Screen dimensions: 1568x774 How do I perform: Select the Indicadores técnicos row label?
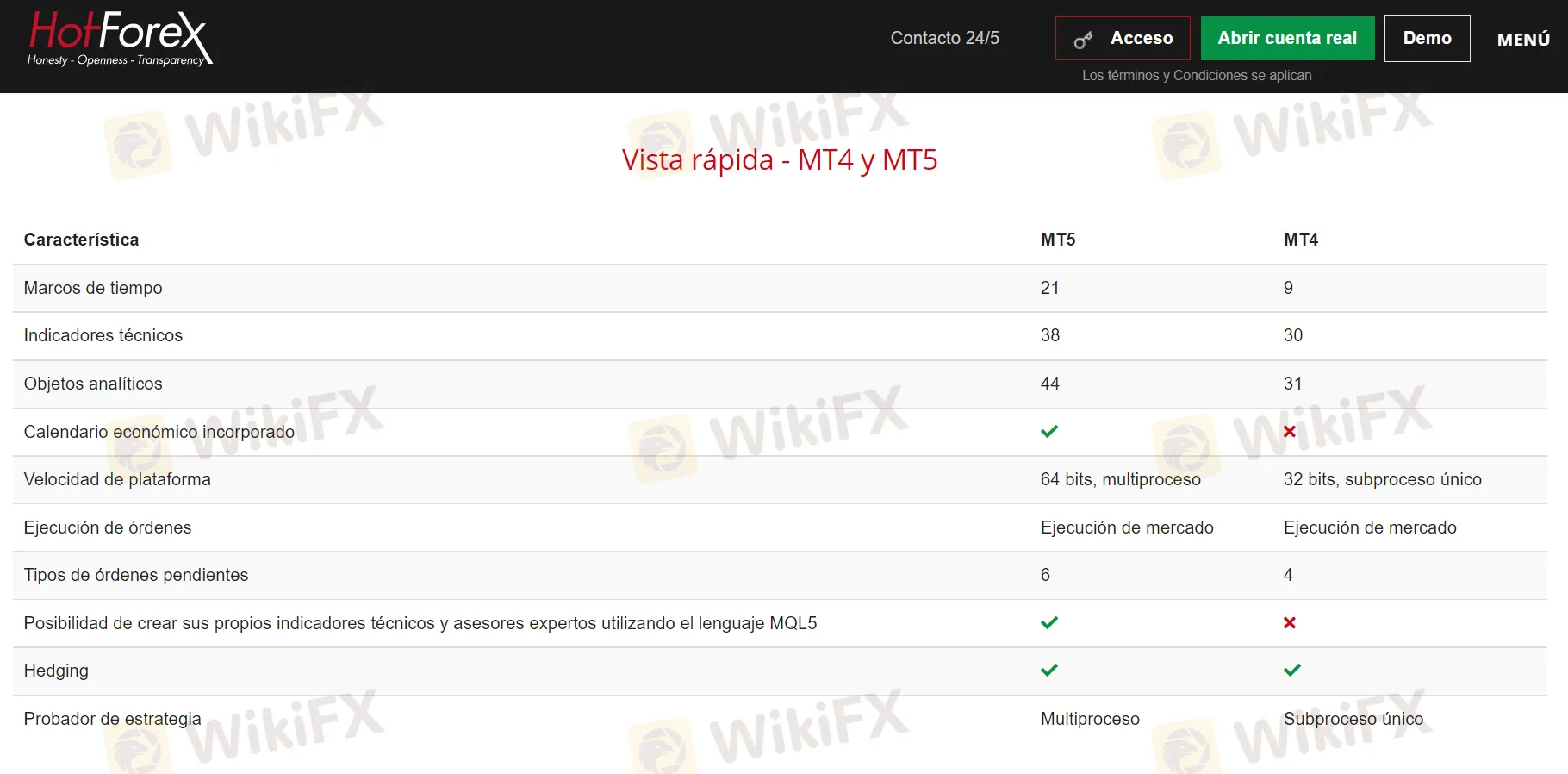tap(103, 335)
